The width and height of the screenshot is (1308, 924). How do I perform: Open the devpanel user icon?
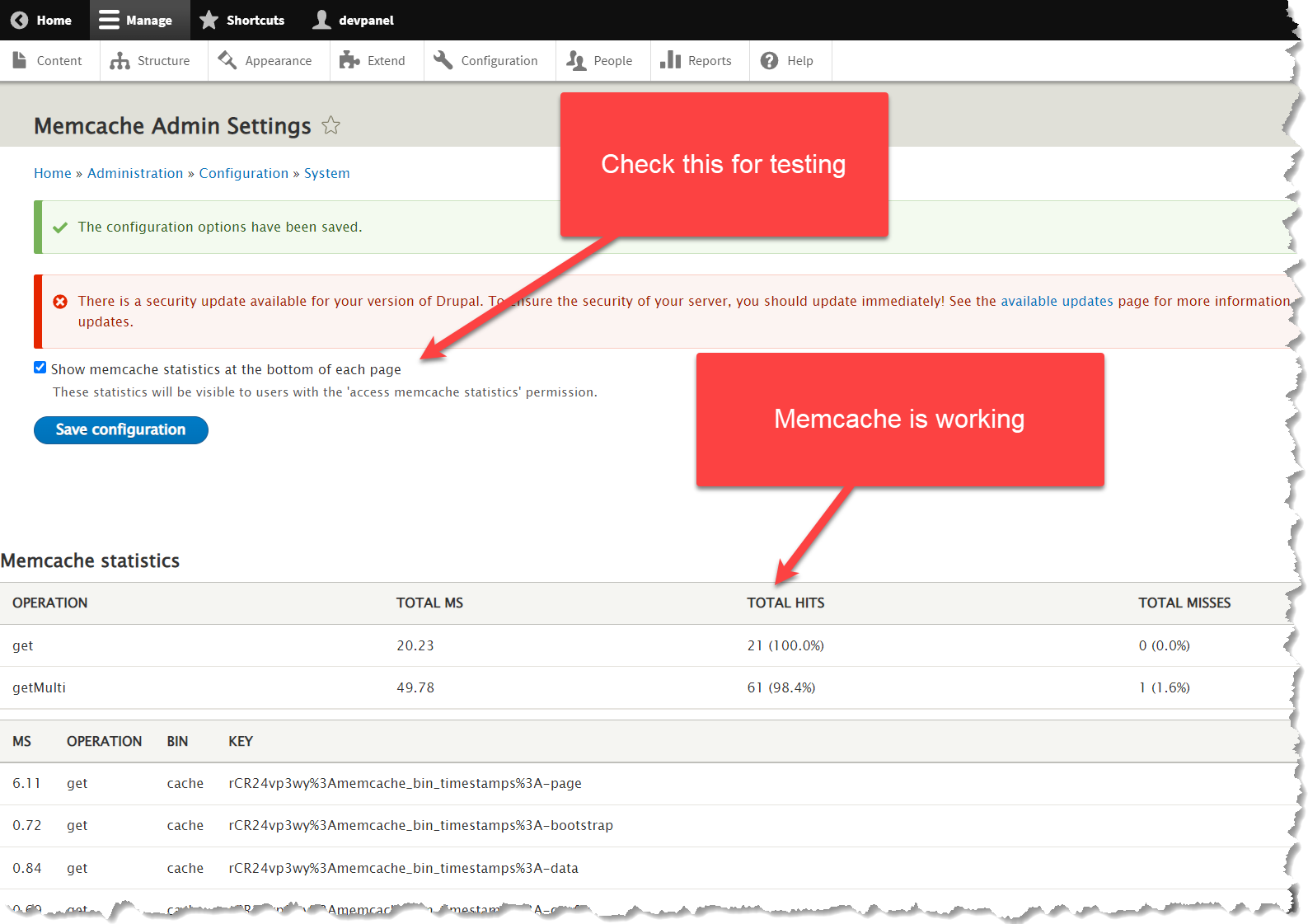321,20
